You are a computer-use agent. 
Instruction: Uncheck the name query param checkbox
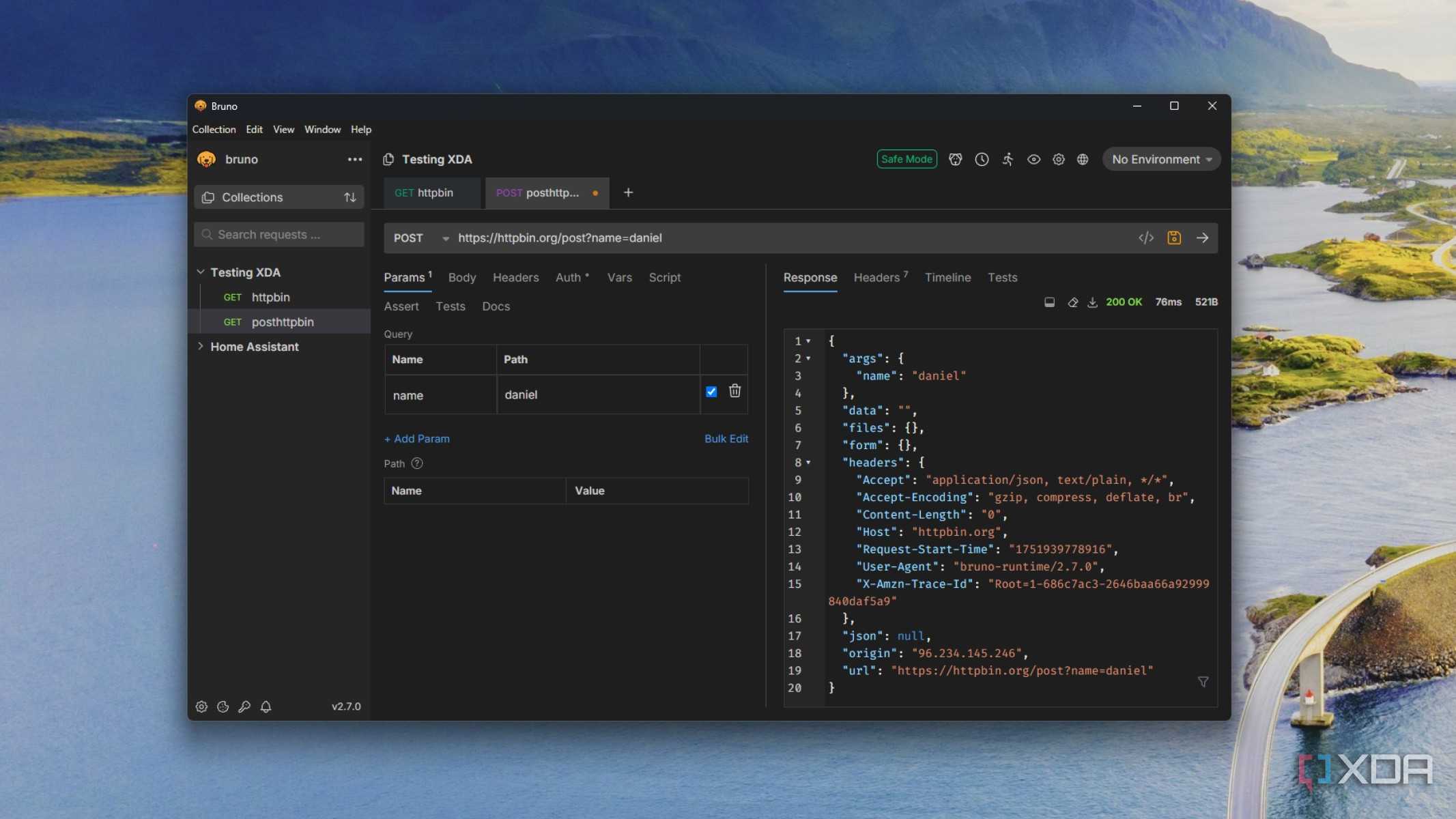click(711, 392)
